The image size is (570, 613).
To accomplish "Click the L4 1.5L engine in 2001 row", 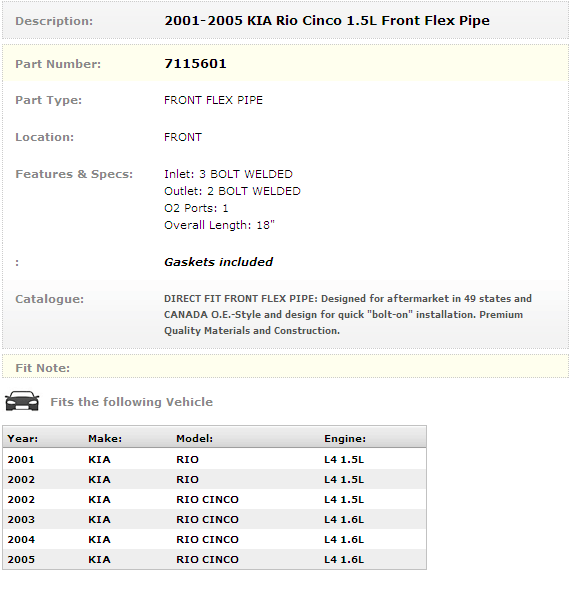I will 344,459.
